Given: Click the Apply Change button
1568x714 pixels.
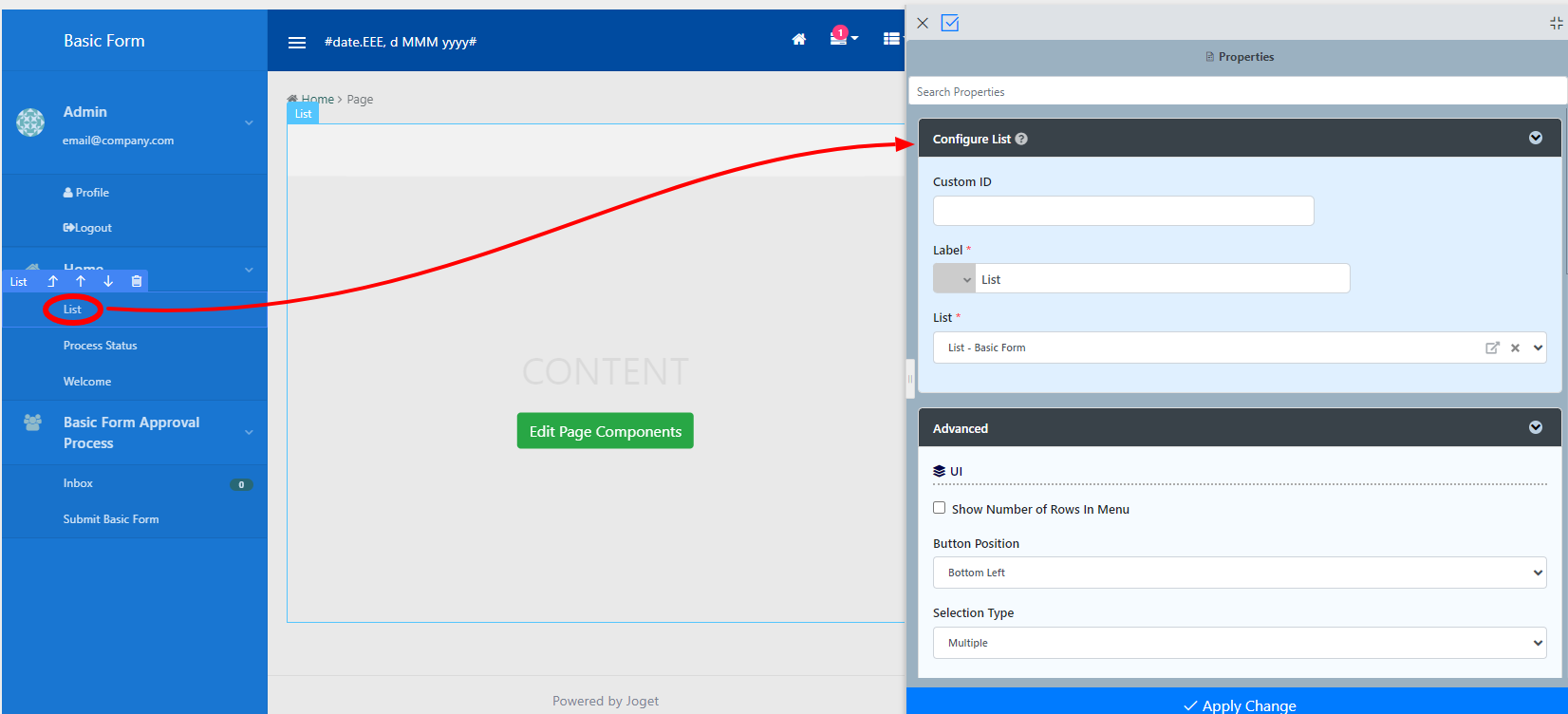Looking at the screenshot, I should click(1238, 704).
